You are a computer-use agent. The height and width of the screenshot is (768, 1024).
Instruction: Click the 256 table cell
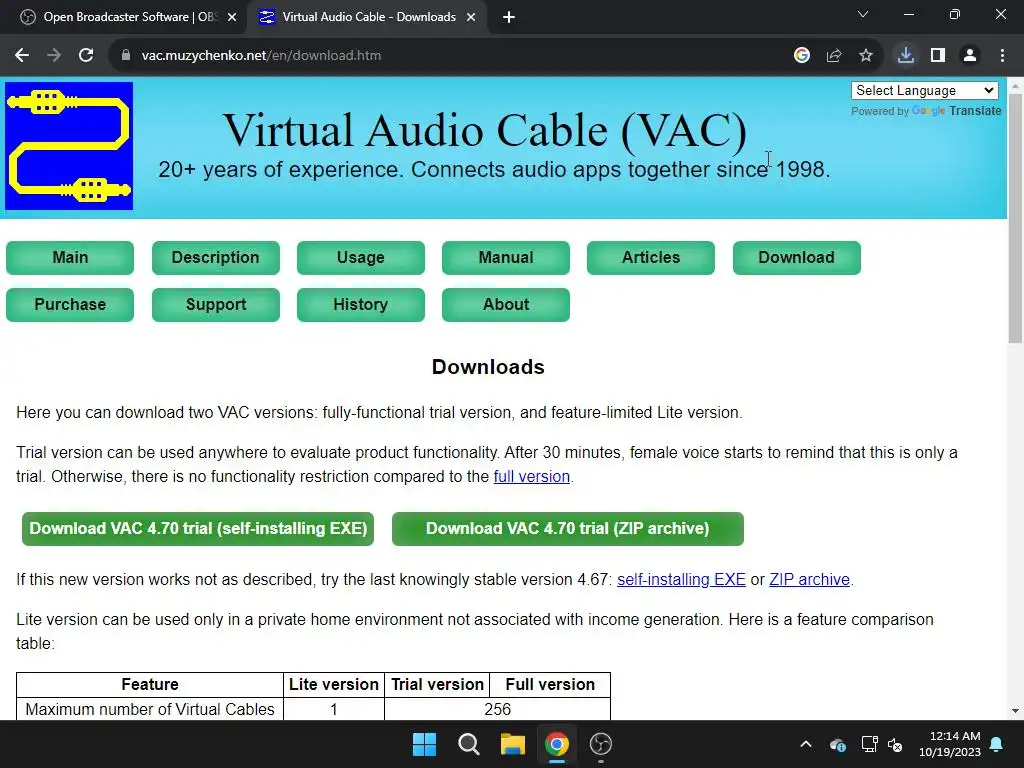[x=497, y=709]
